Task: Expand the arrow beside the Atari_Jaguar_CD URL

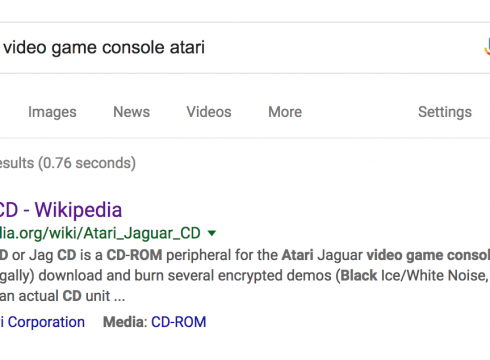Action: [212, 233]
